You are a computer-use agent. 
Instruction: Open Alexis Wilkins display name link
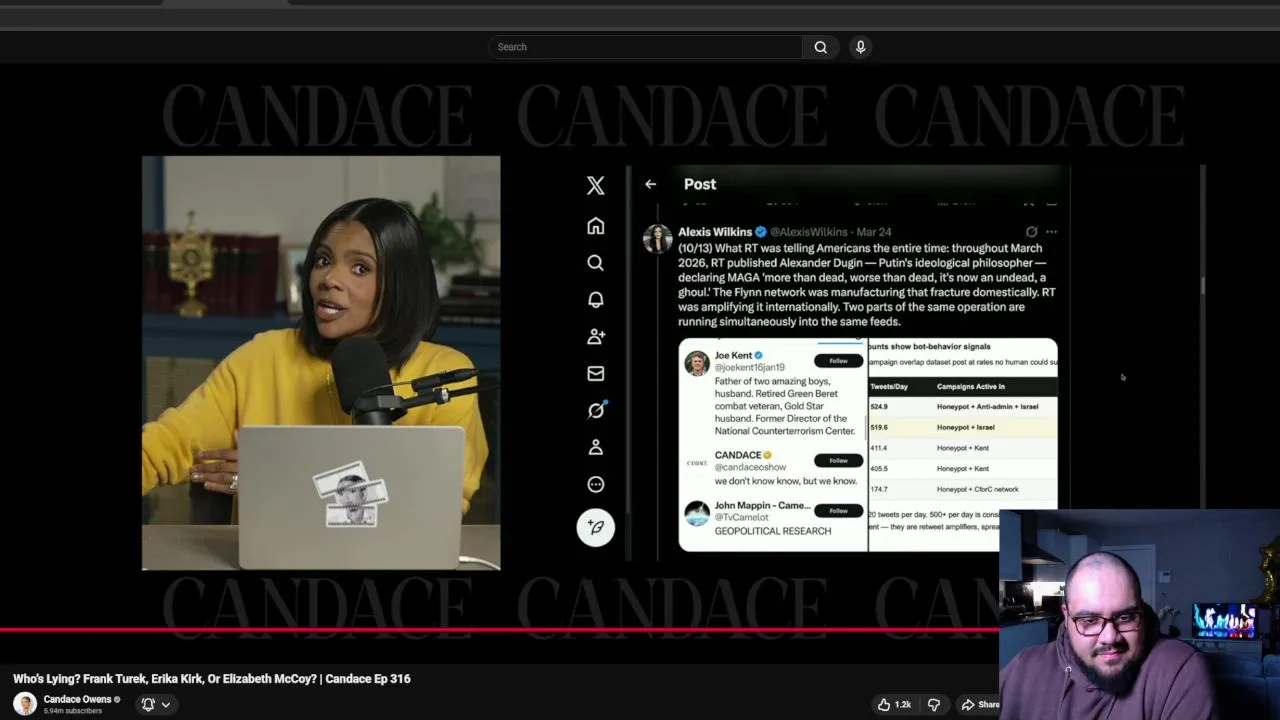(x=715, y=232)
